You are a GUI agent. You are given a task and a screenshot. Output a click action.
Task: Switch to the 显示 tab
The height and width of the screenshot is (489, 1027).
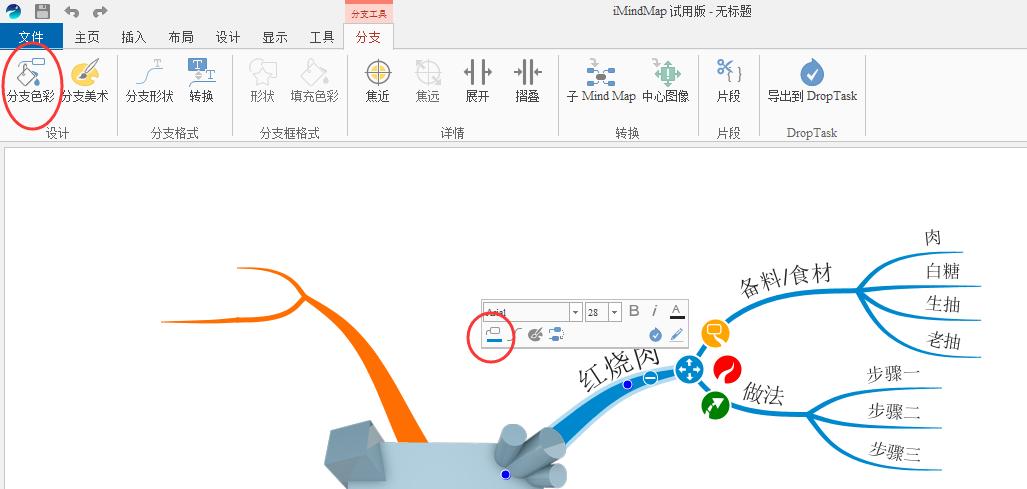click(275, 37)
